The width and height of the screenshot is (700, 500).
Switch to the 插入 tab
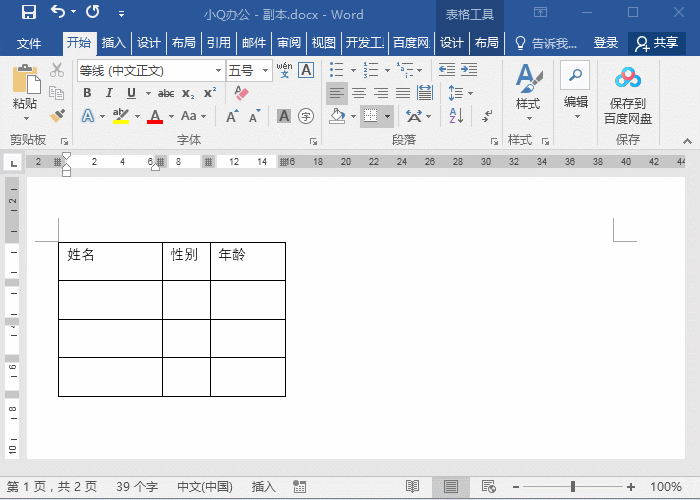(x=113, y=43)
